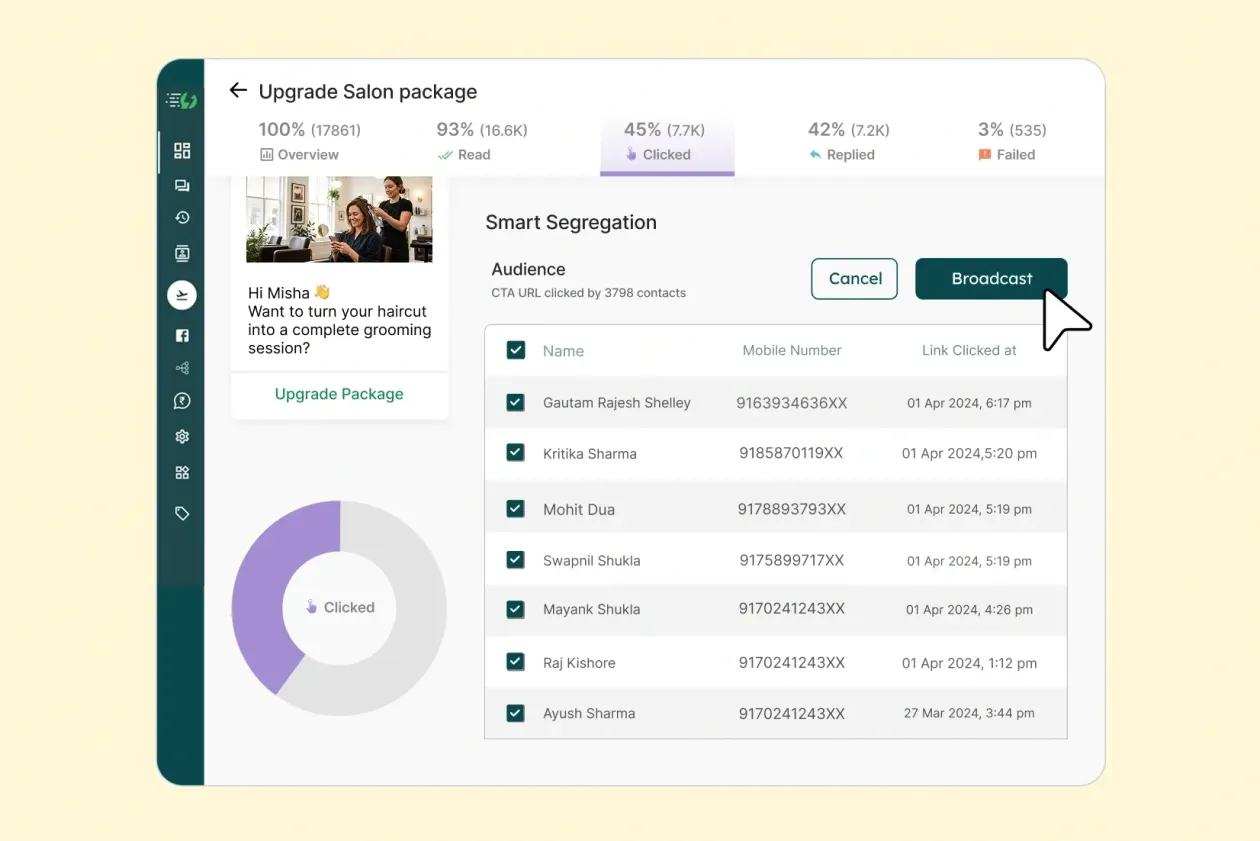Select the highlighted broadcast send icon
Screen dimensions: 1260x841
181,295
